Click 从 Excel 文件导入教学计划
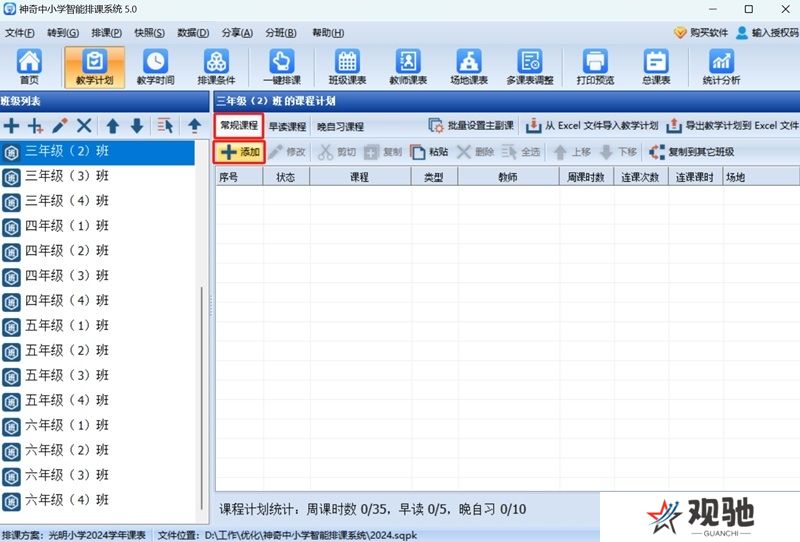Viewport: 800px width, 542px height. [x=592, y=126]
